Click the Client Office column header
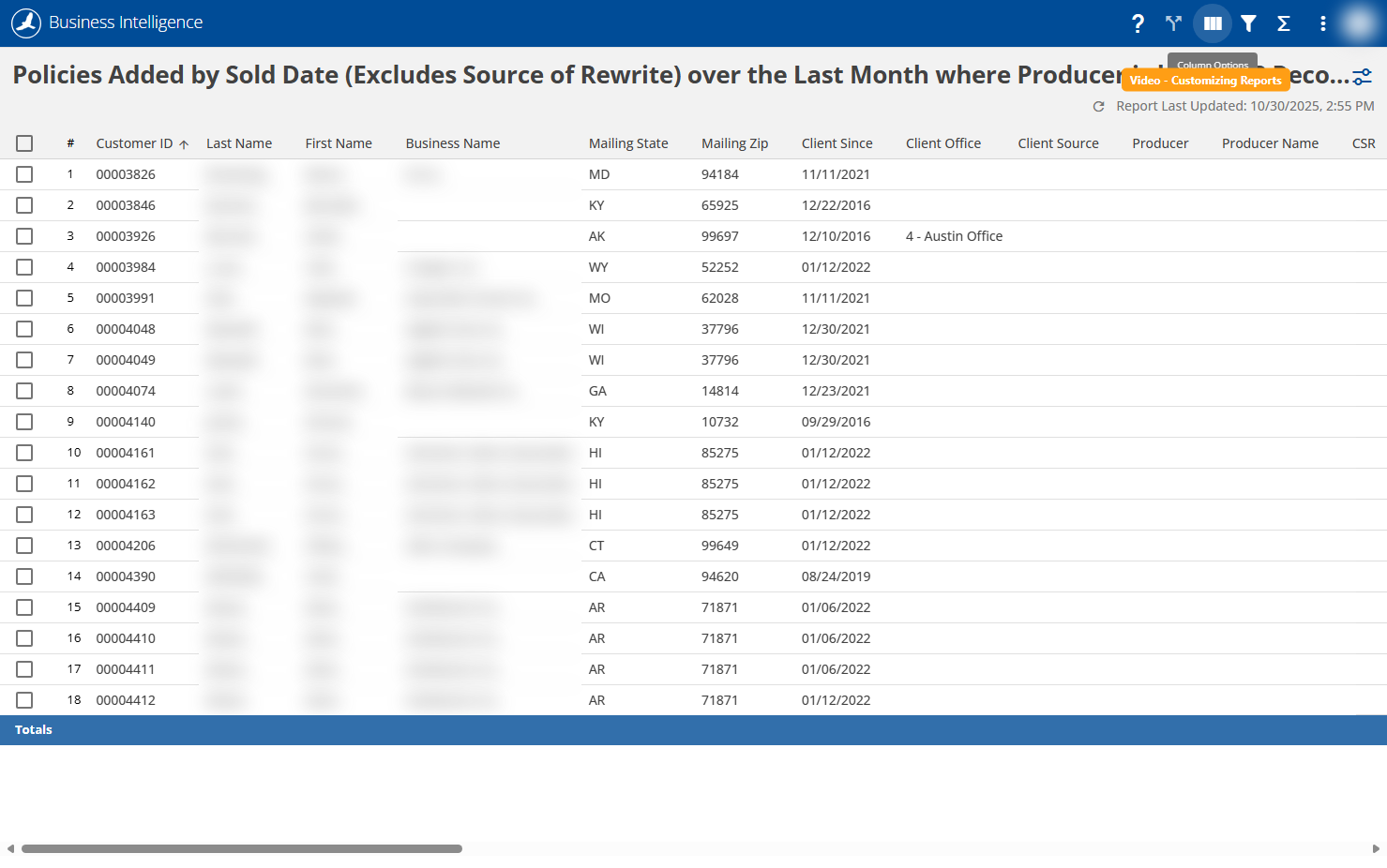This screenshot has width=1387, height=868. (943, 143)
